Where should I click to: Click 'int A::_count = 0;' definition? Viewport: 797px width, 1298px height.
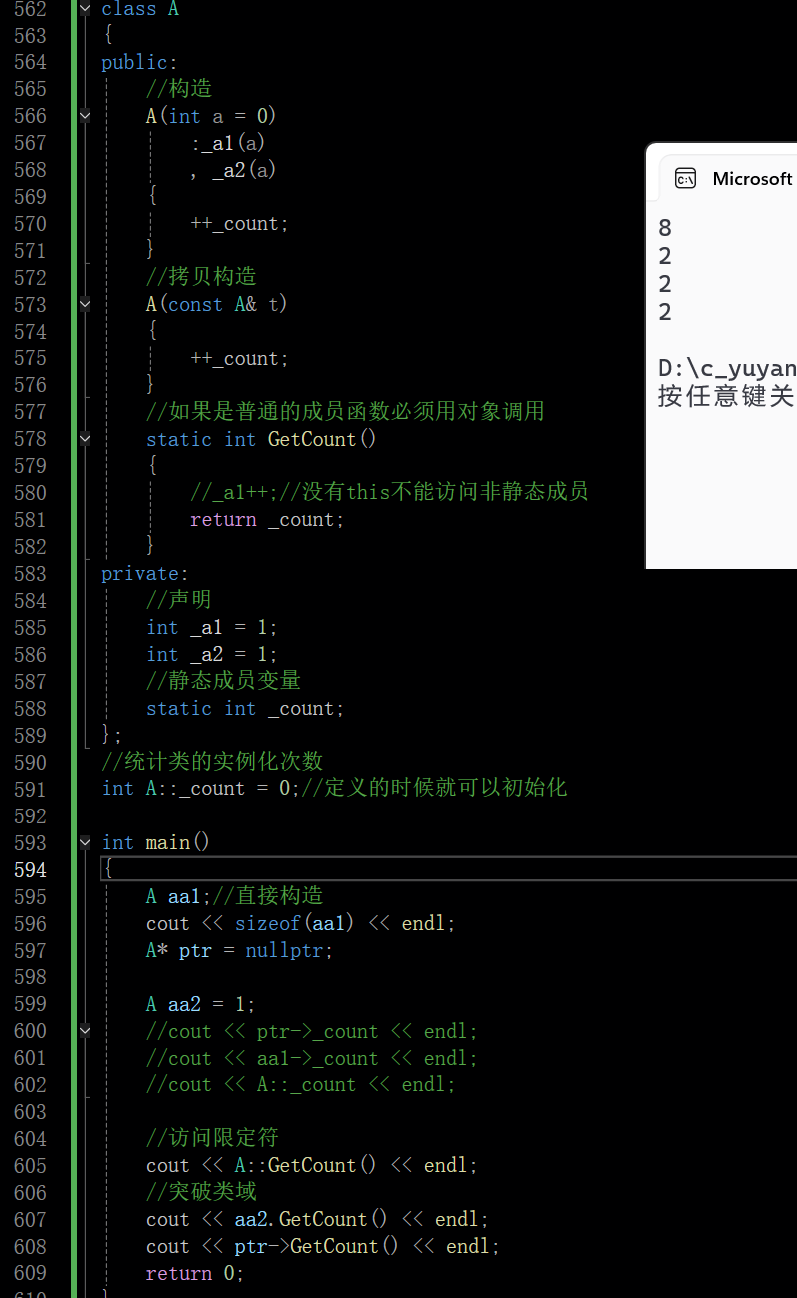click(201, 788)
